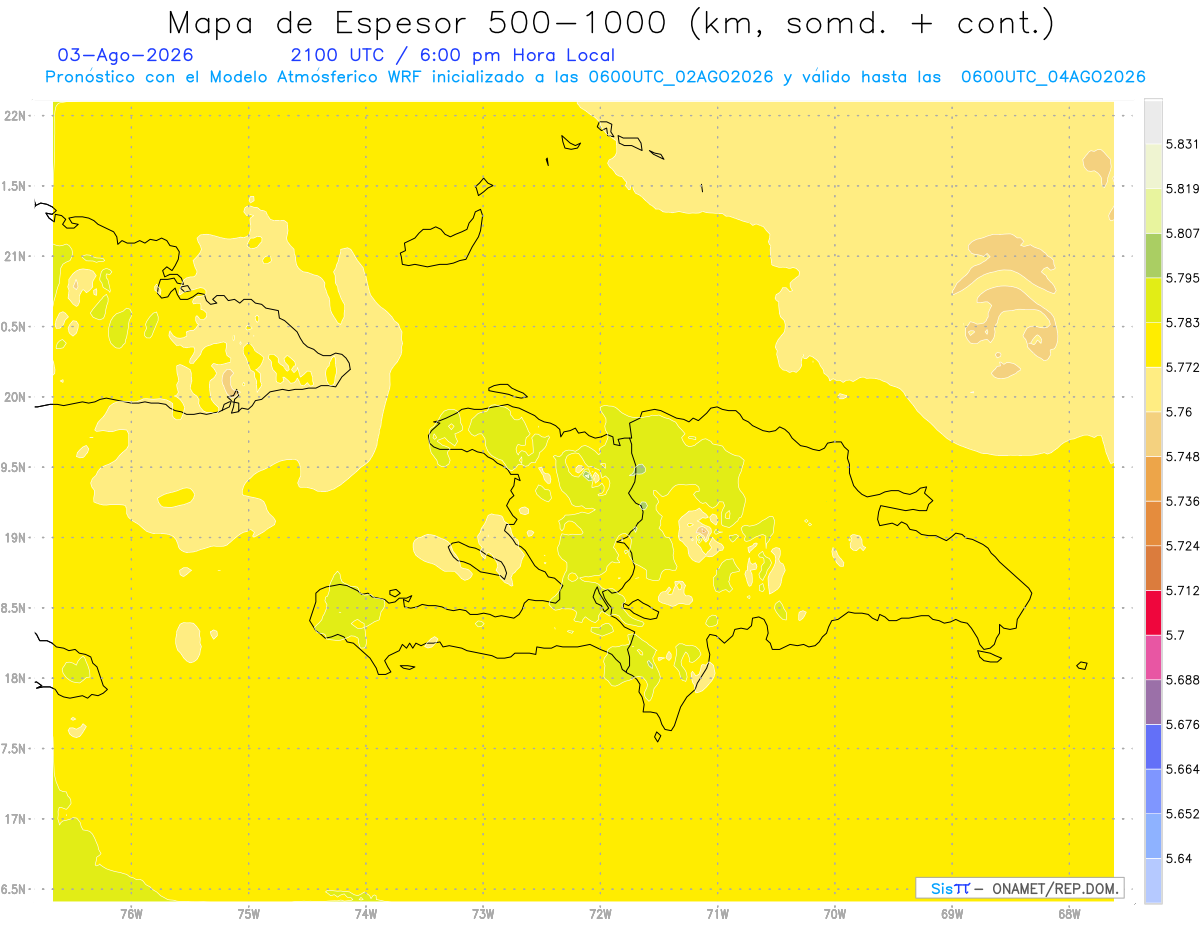Click the legend value 5.676
Screen dimensions: 1200x927
[x=1183, y=724]
